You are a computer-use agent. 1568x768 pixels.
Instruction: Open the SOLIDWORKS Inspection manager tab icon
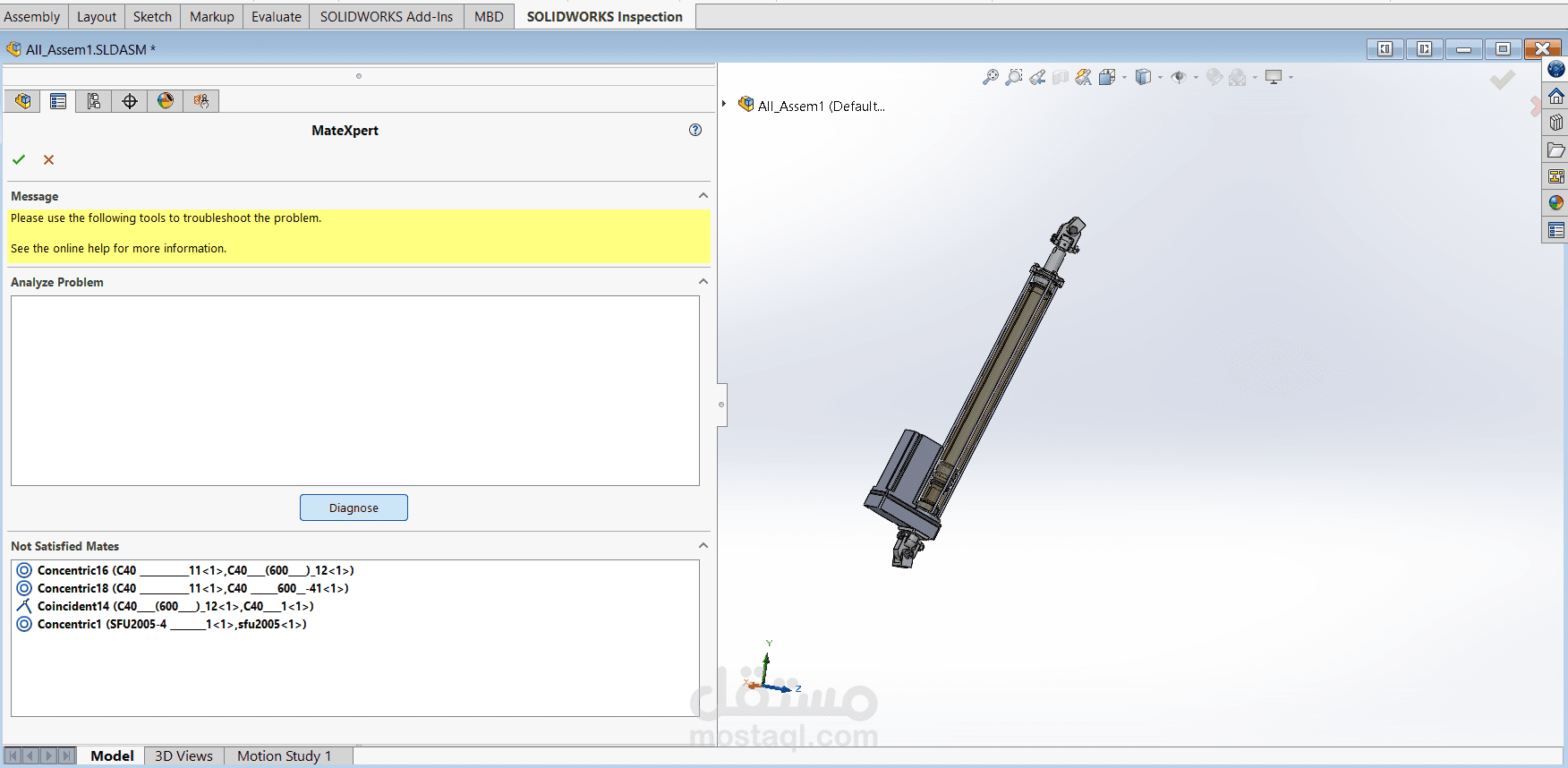pos(201,101)
